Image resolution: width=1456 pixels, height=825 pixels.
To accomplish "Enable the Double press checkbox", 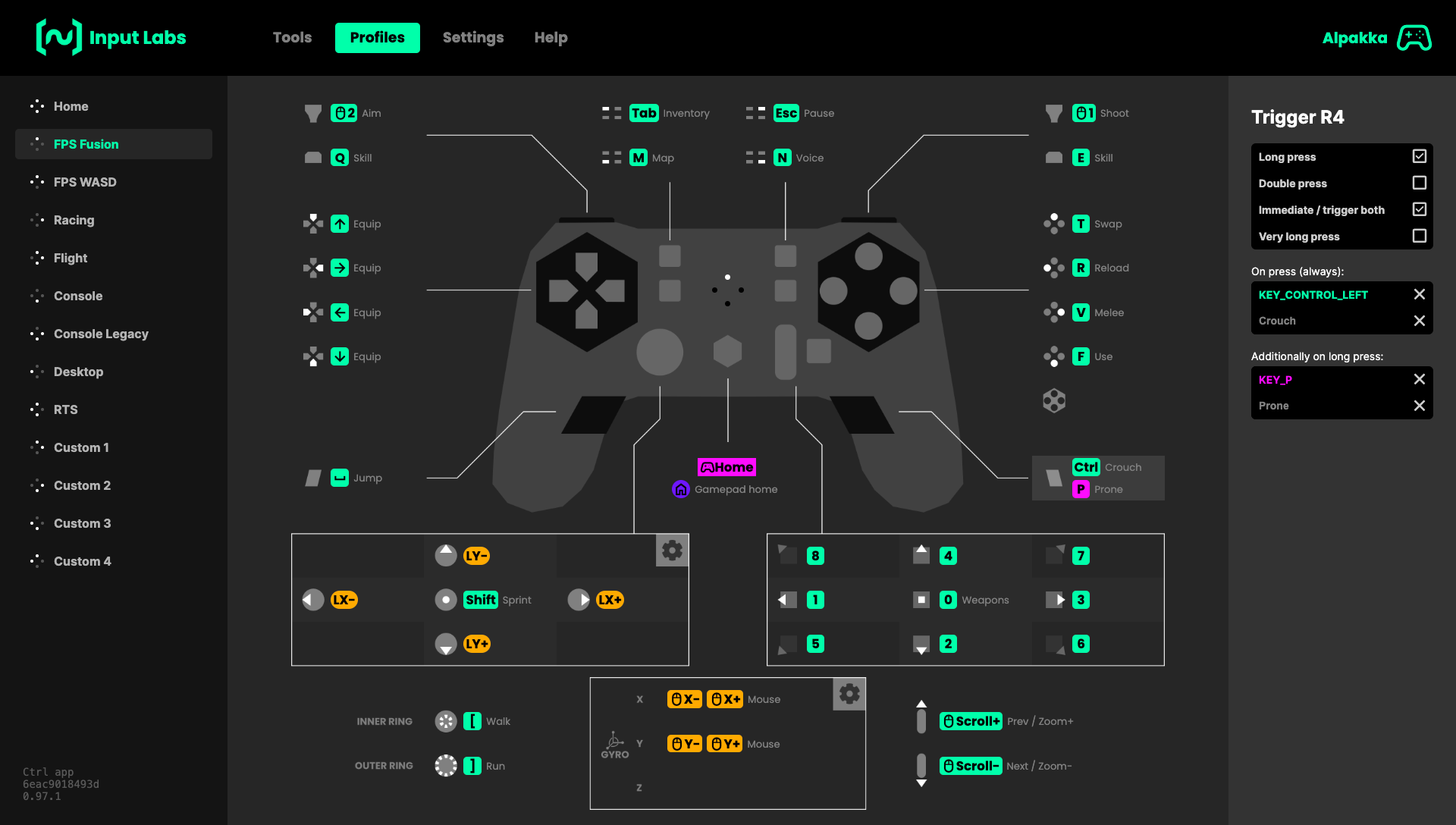I will click(1420, 183).
